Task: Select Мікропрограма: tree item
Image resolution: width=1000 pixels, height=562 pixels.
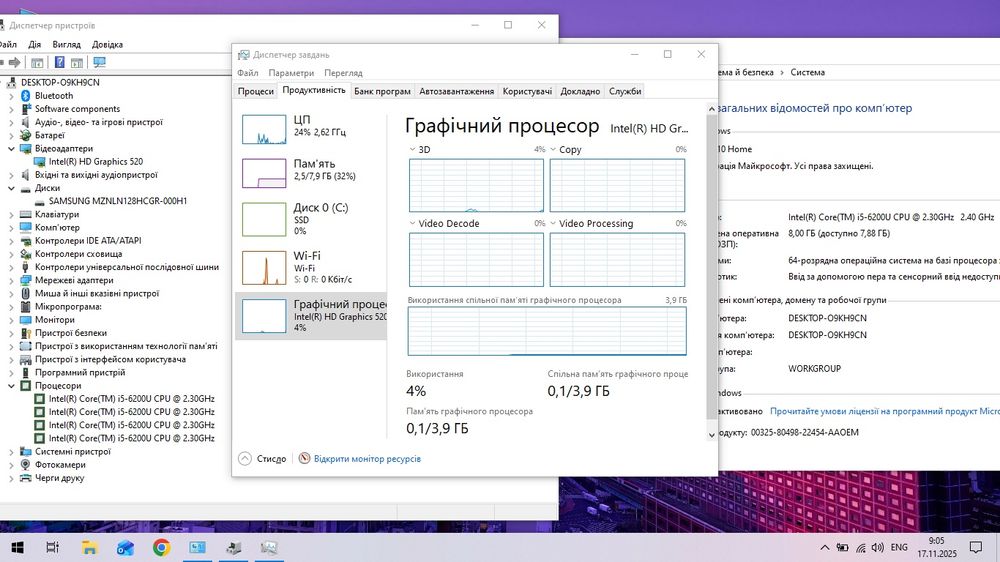Action: click(x=68, y=307)
